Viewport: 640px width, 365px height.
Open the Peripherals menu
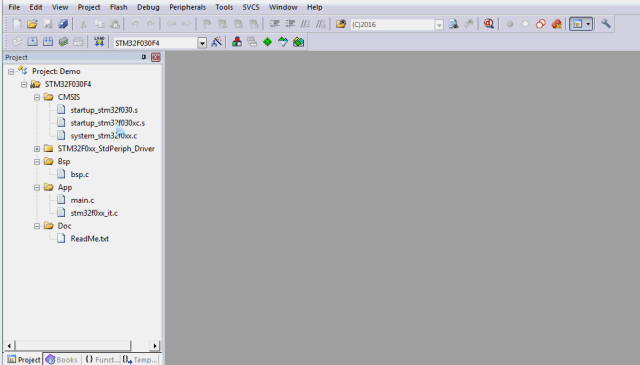[x=187, y=7]
